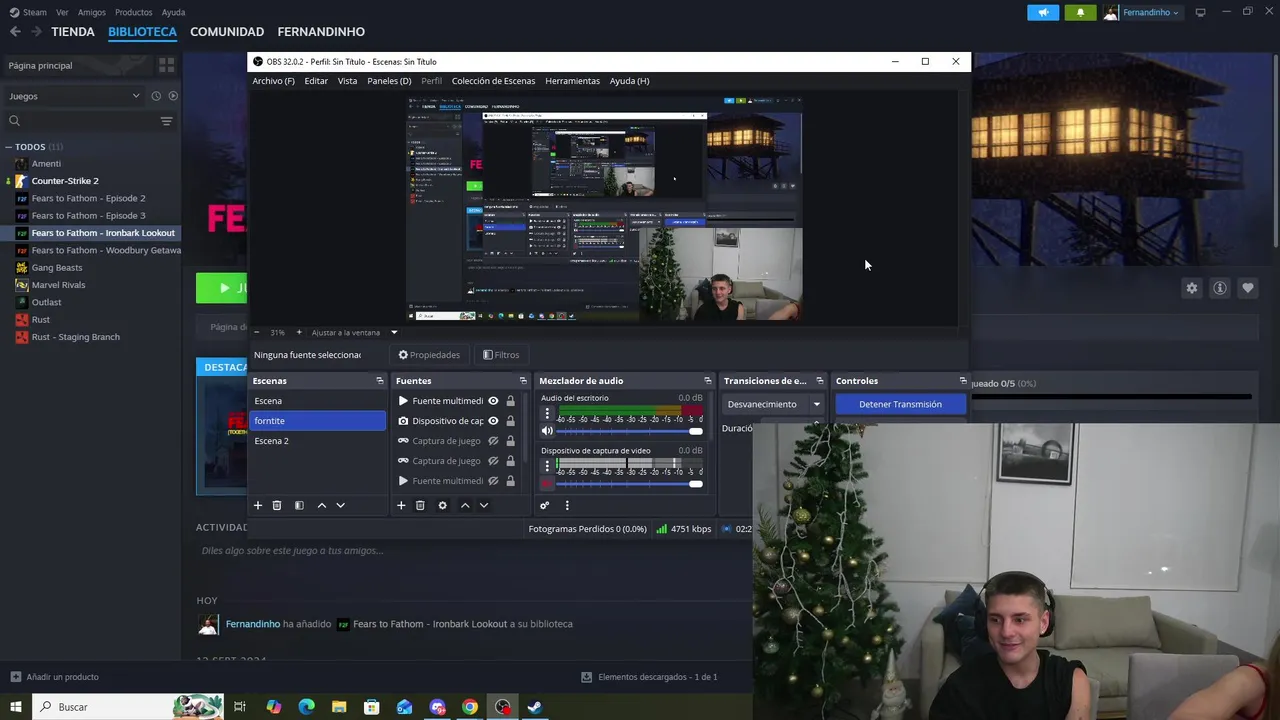
Task: Open Steam announcements megaphone button
Action: [x=1043, y=12]
